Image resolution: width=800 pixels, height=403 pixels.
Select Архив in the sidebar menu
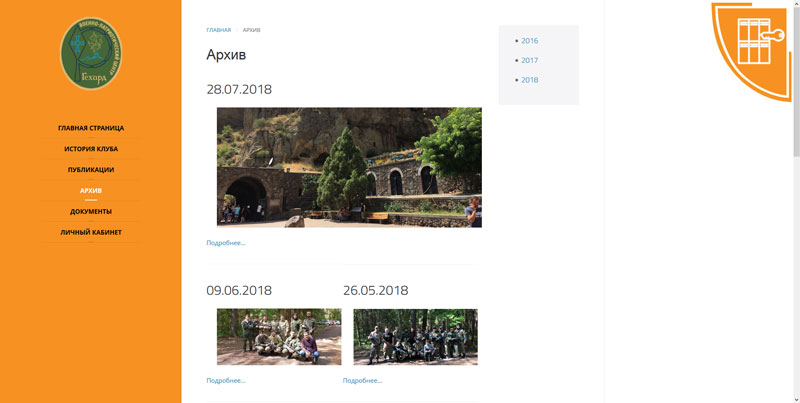click(91, 190)
